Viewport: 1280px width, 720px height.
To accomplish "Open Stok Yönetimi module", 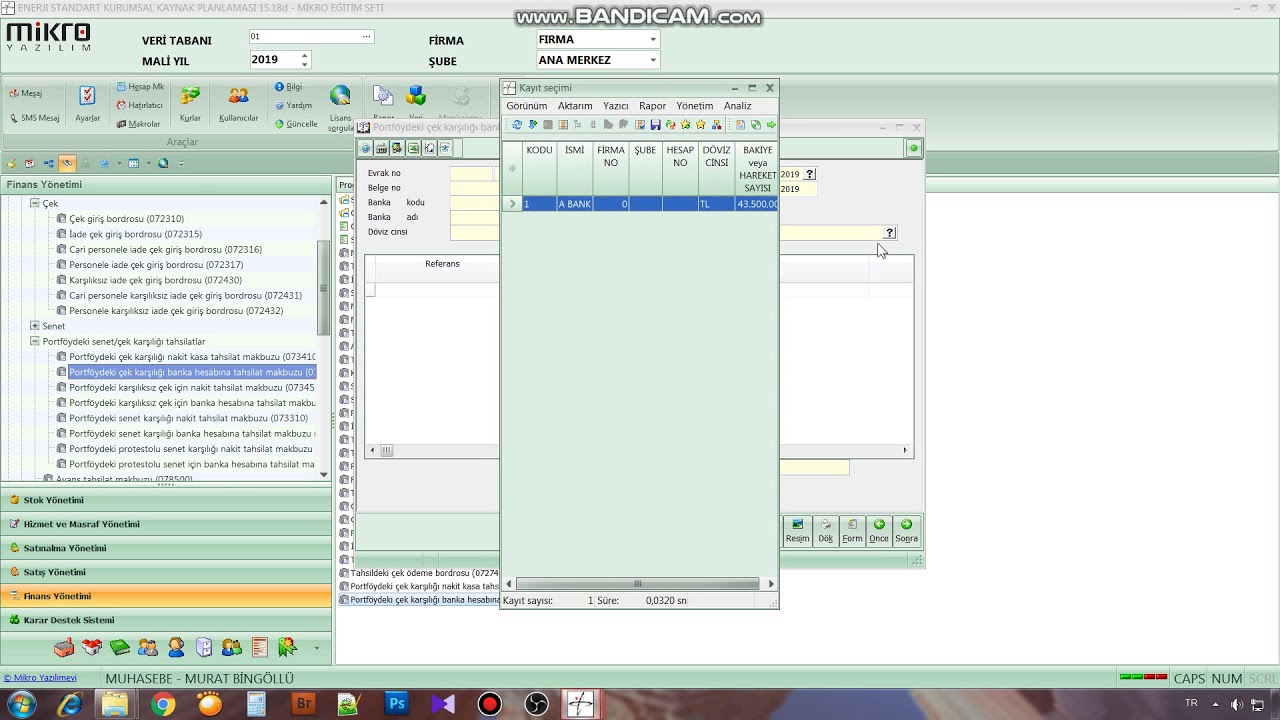I will tap(166, 500).
